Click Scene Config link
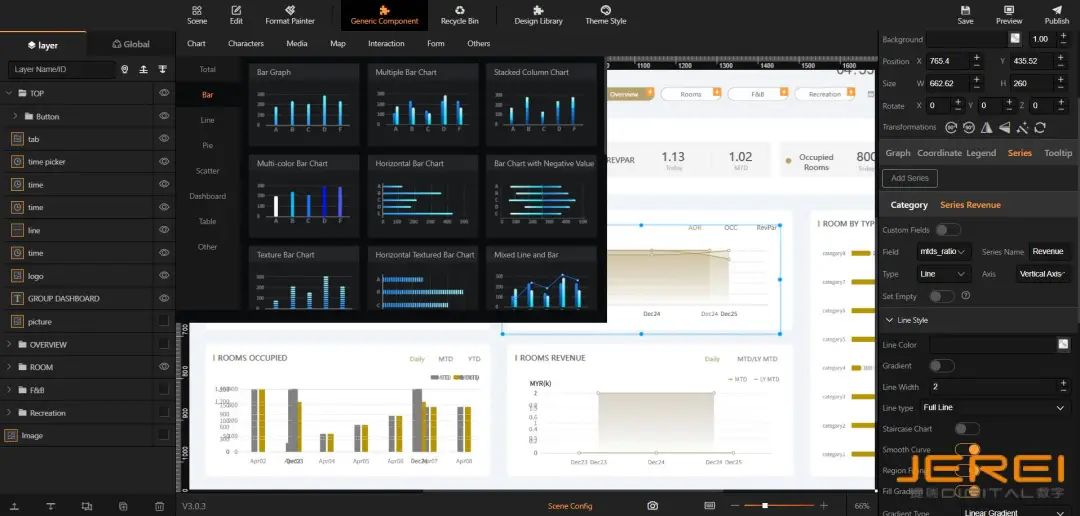 (x=570, y=506)
